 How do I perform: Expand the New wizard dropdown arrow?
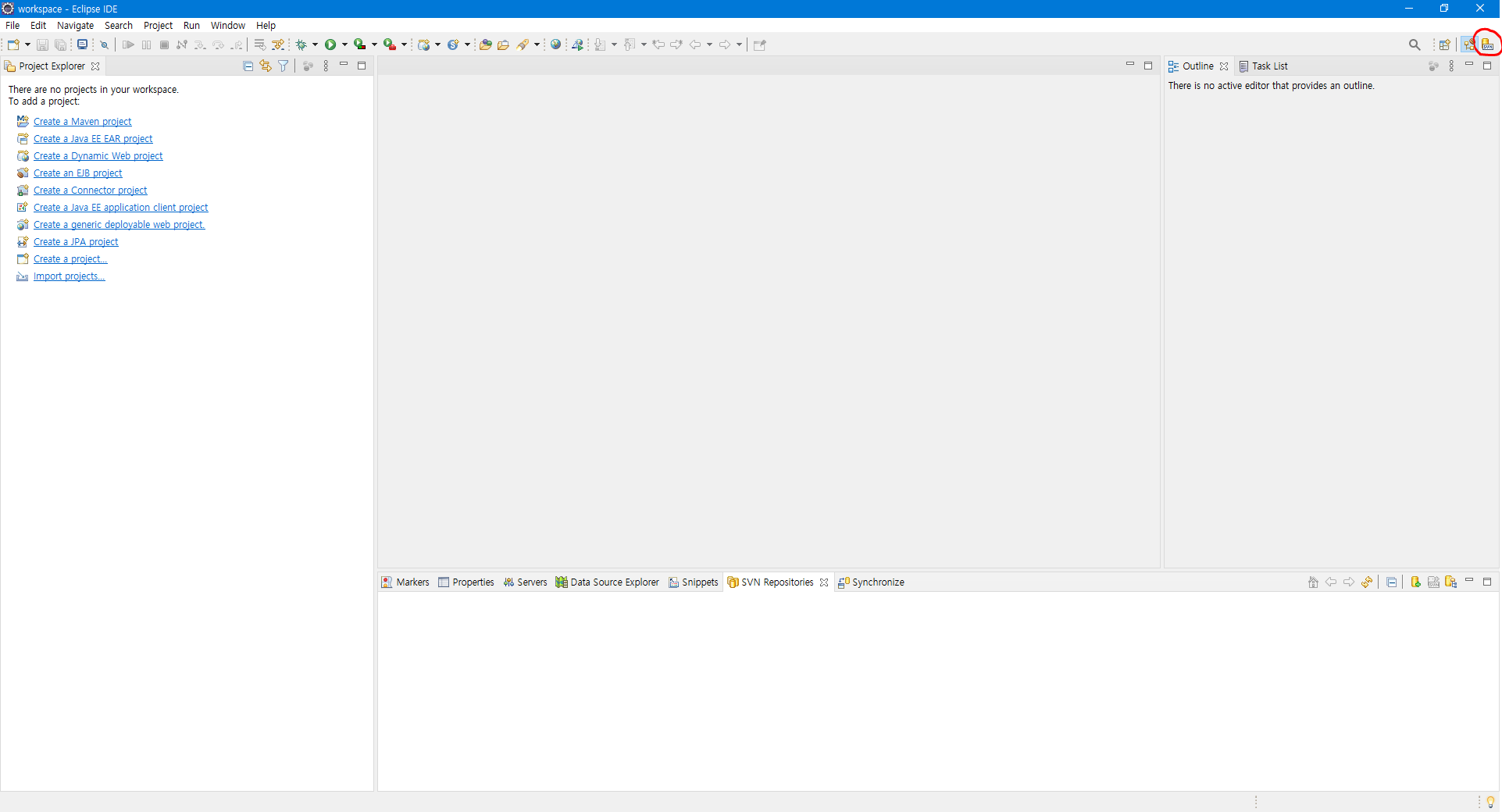click(27, 45)
